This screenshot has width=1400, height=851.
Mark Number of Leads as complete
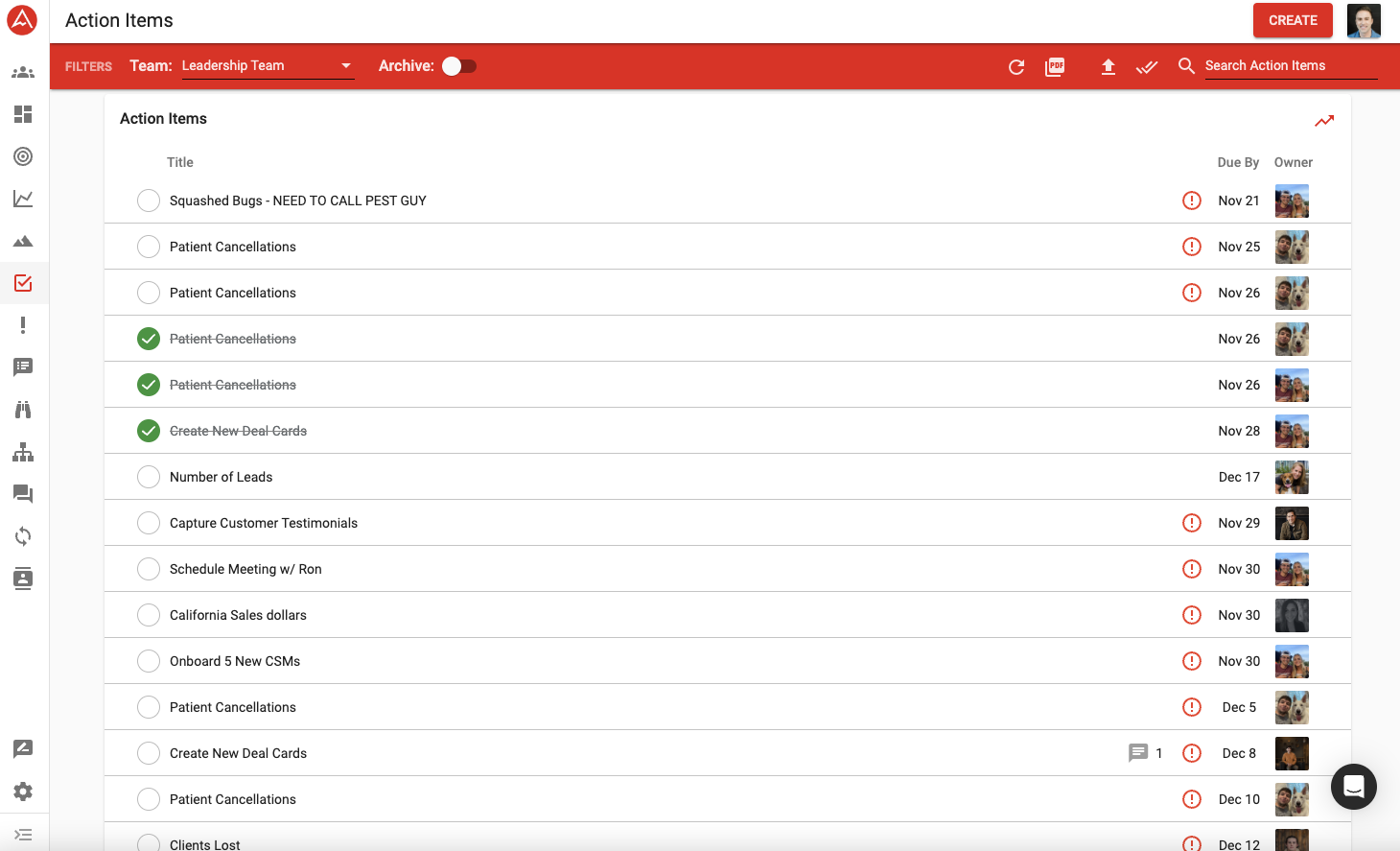click(x=149, y=477)
